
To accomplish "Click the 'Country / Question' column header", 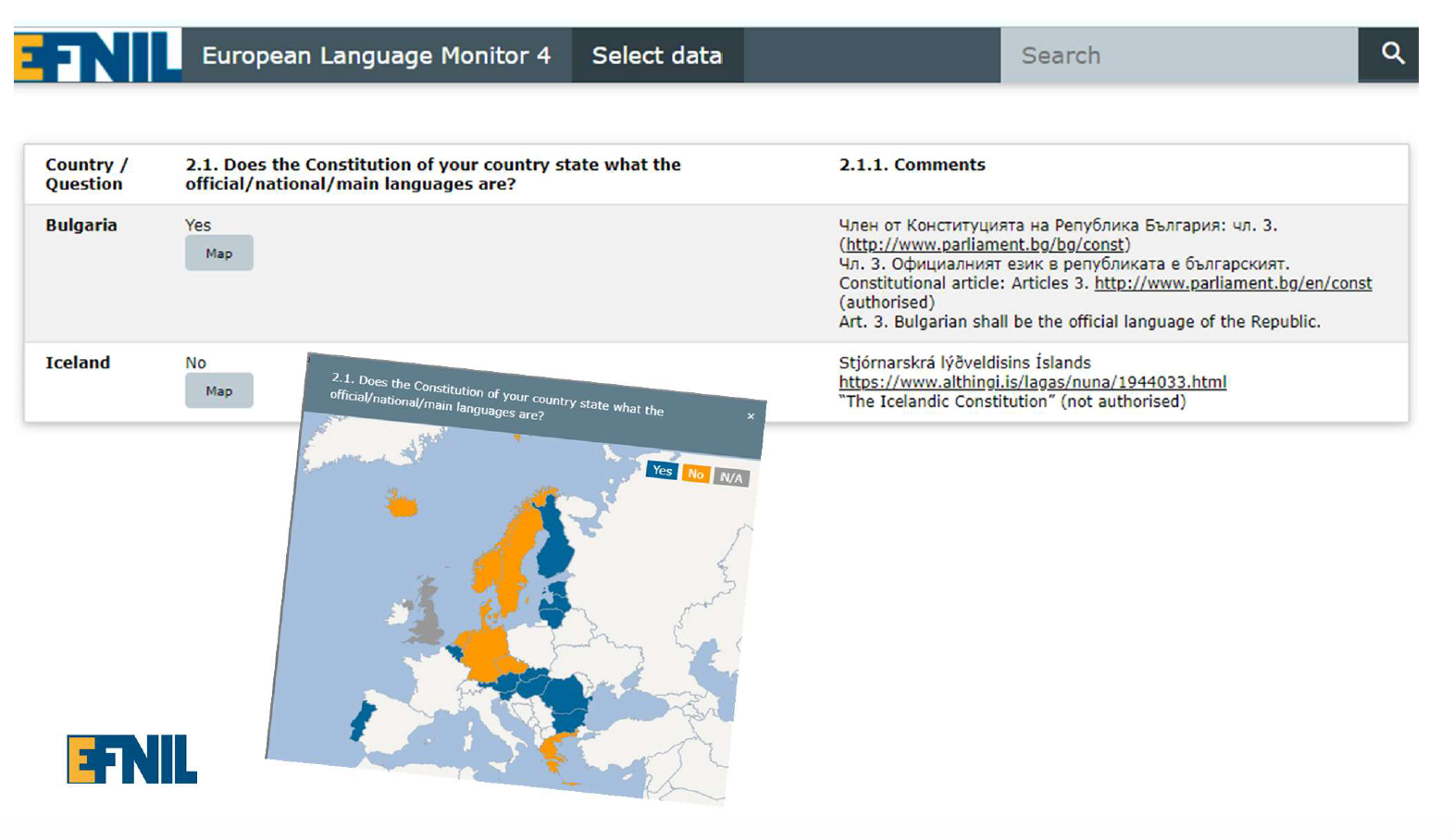I will [86, 174].
